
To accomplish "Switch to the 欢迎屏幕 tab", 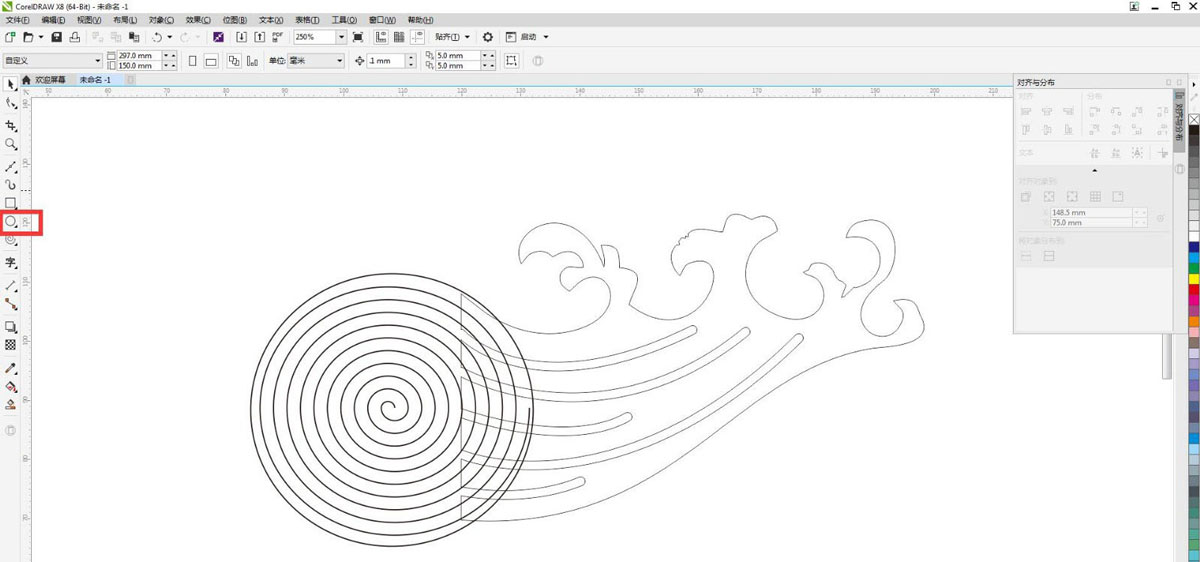I will [50, 79].
